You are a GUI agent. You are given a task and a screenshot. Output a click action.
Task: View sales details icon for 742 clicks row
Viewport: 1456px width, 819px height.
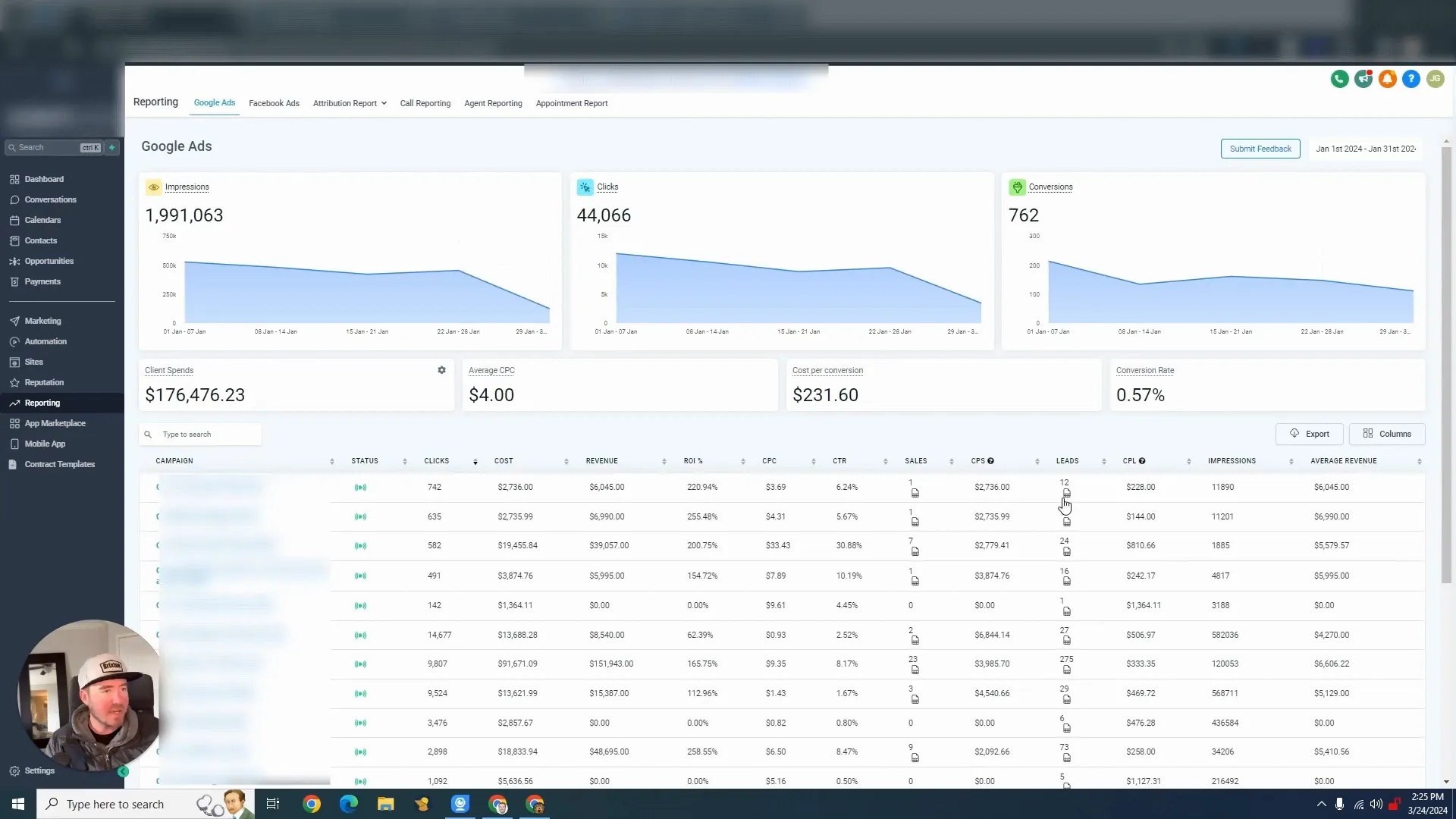pos(915,494)
